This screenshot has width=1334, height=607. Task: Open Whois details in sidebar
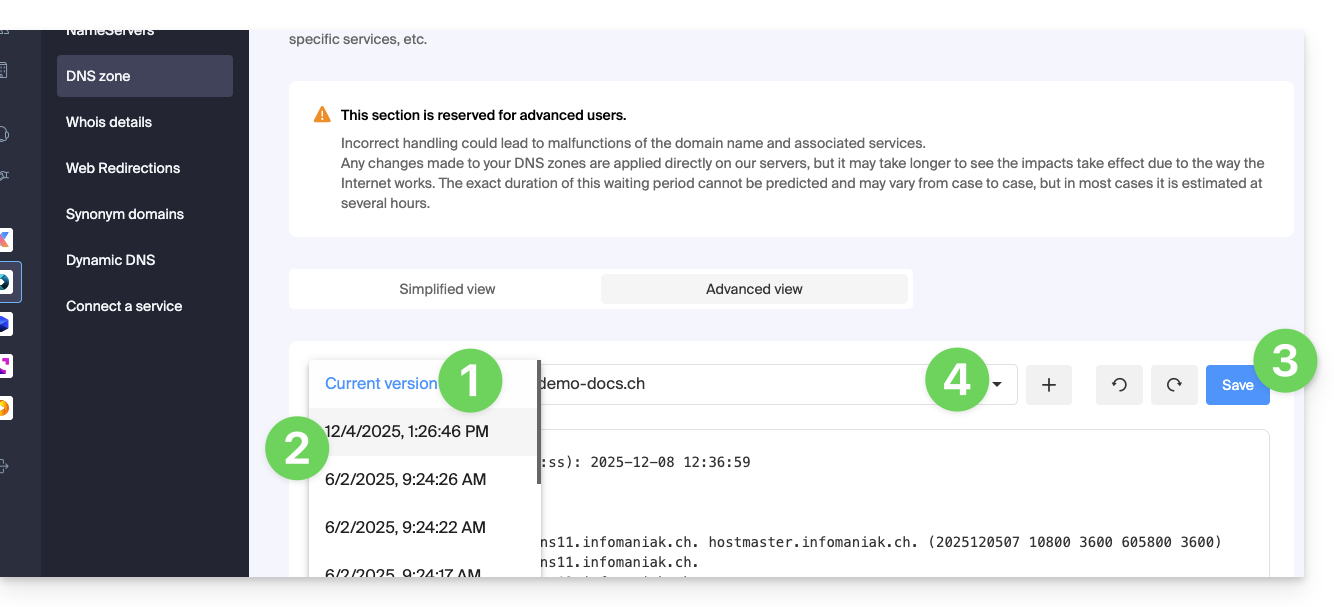pyautogui.click(x=109, y=122)
